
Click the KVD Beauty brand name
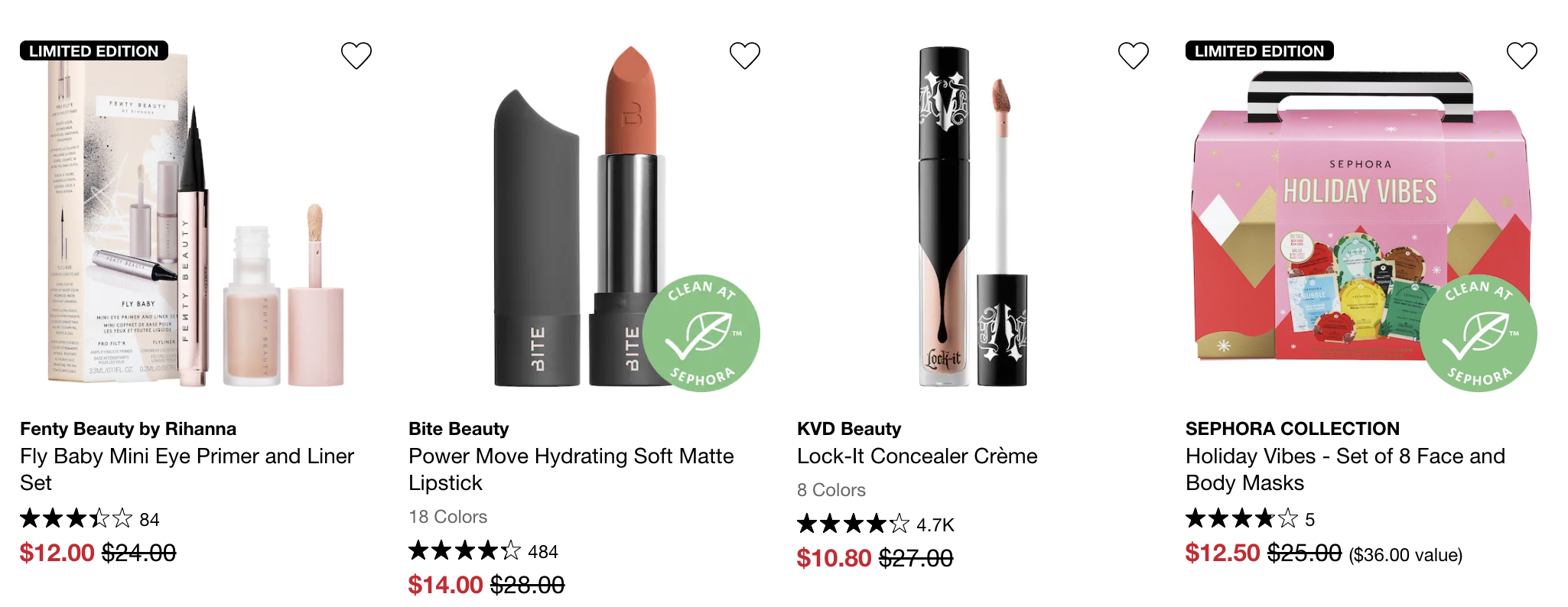pyautogui.click(x=849, y=429)
